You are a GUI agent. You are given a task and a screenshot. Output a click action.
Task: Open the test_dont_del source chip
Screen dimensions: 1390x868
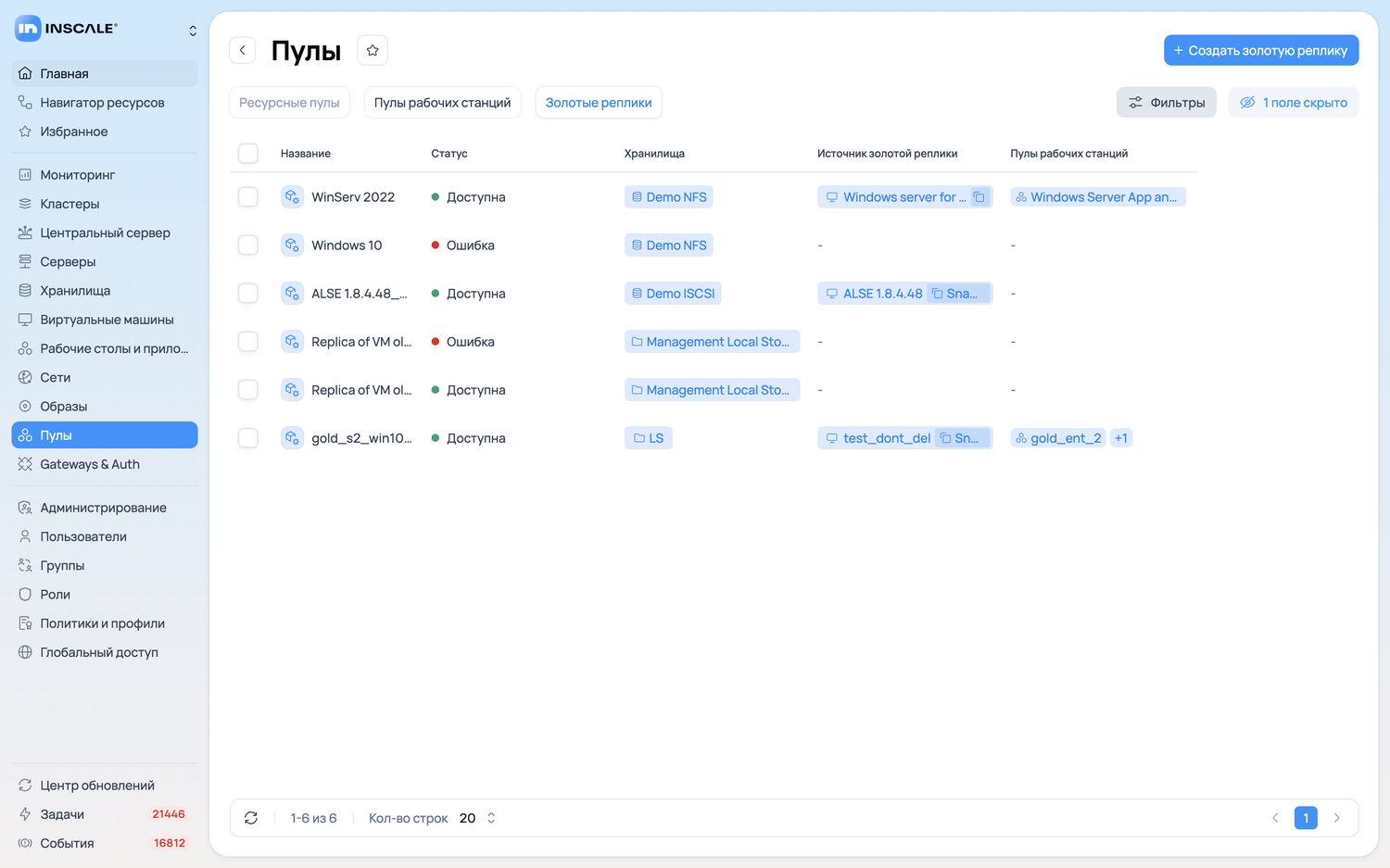pos(878,437)
